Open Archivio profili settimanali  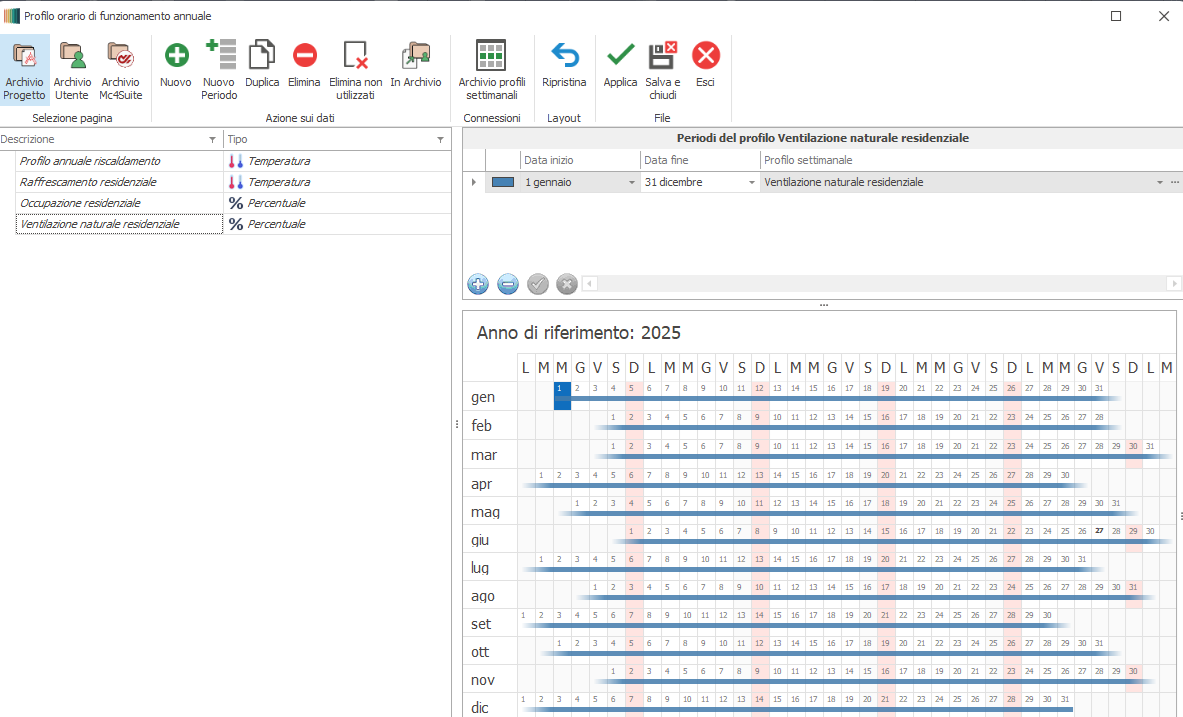tap(491, 70)
